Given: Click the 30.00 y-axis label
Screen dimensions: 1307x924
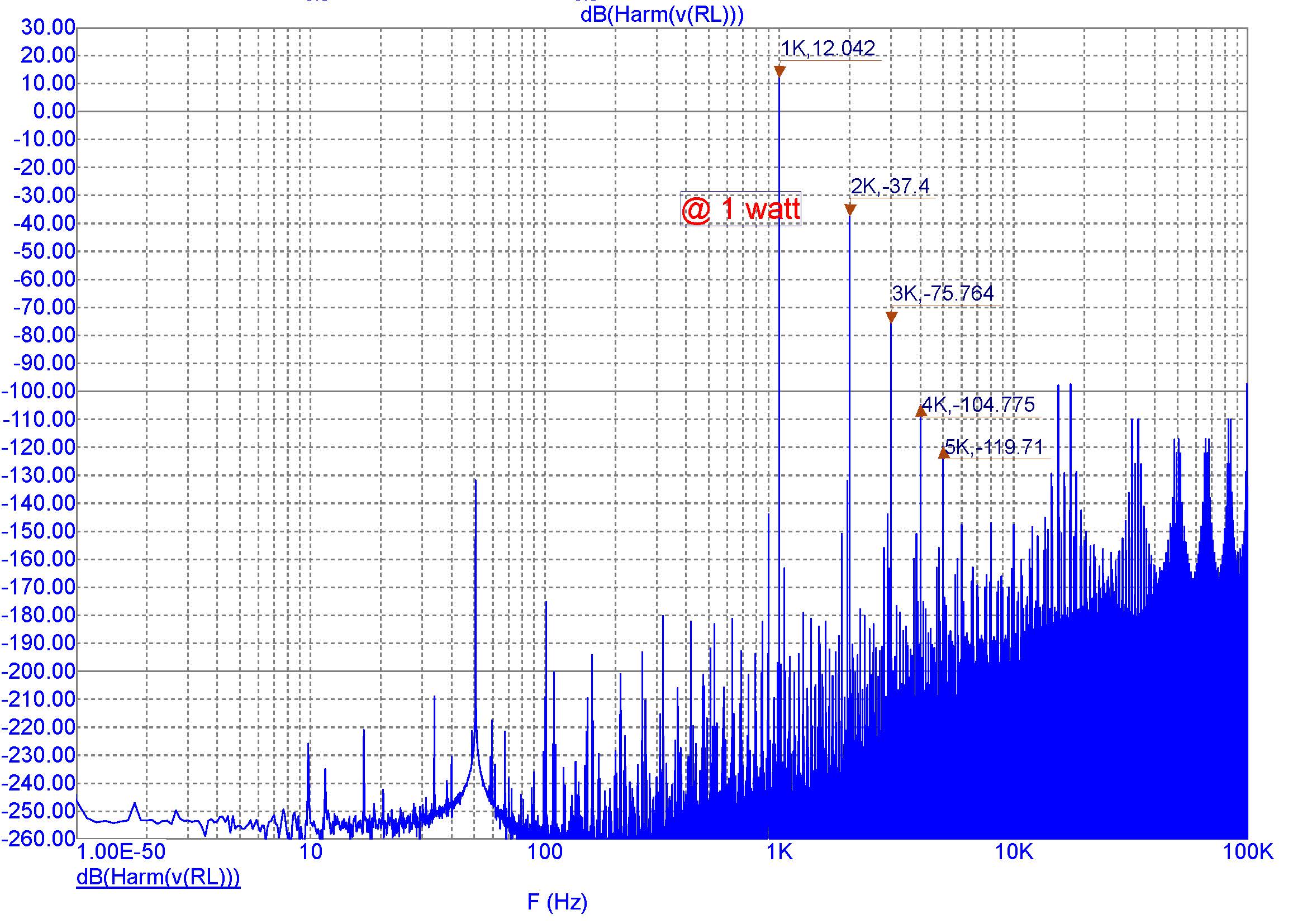Looking at the screenshot, I should (48, 27).
